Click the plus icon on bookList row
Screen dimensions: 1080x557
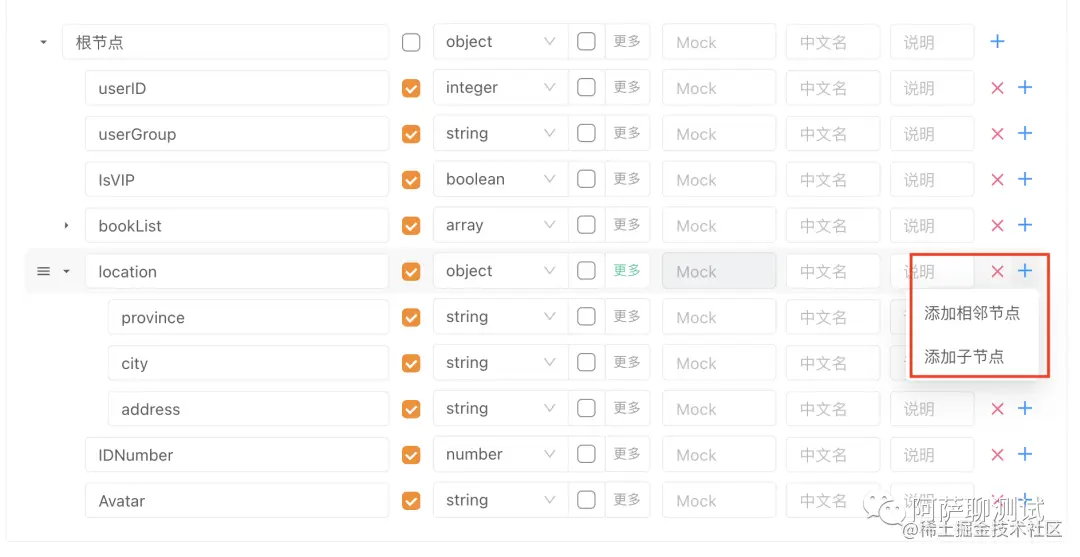tap(1025, 225)
